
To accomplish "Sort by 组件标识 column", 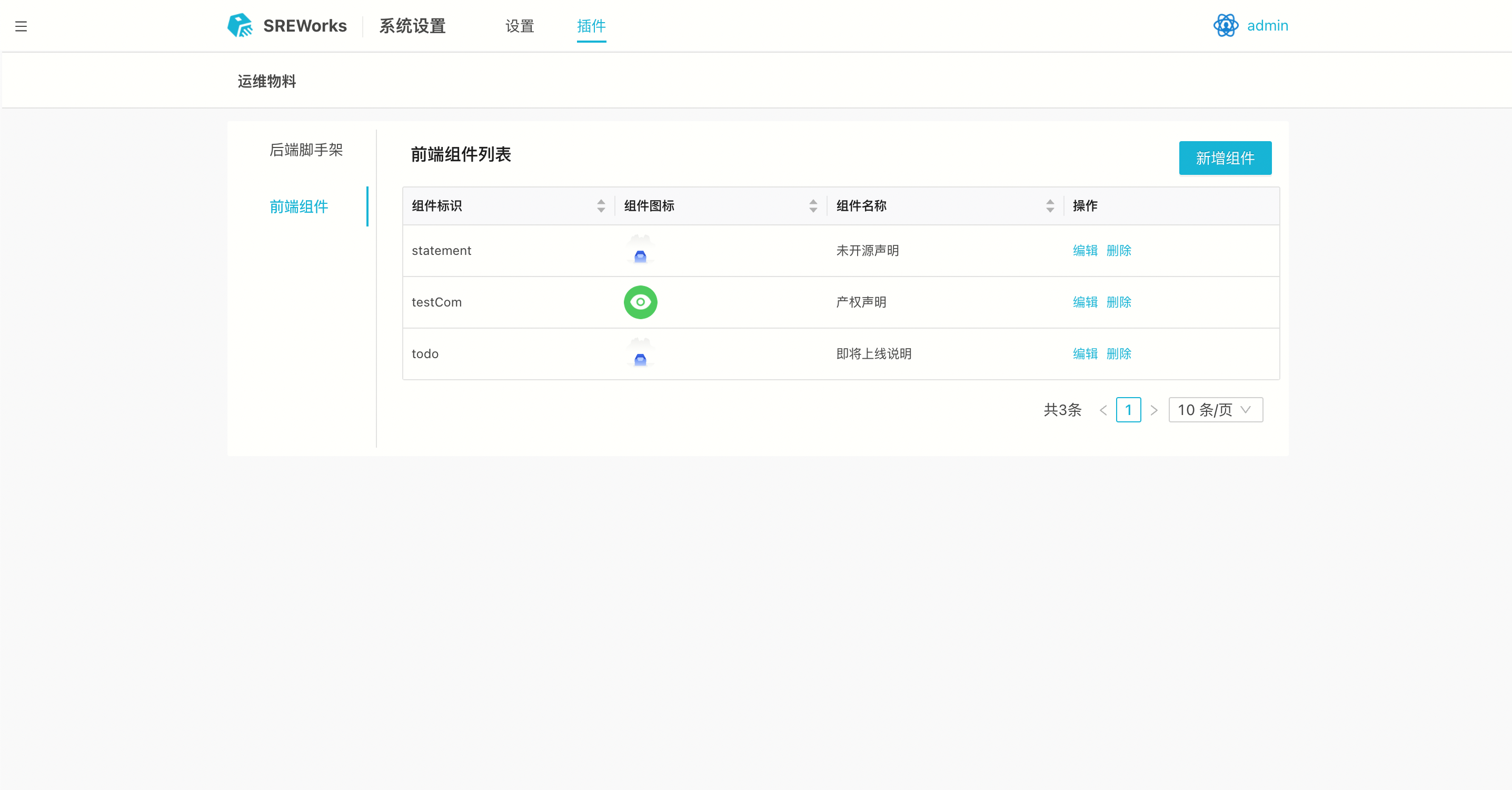I will (601, 205).
